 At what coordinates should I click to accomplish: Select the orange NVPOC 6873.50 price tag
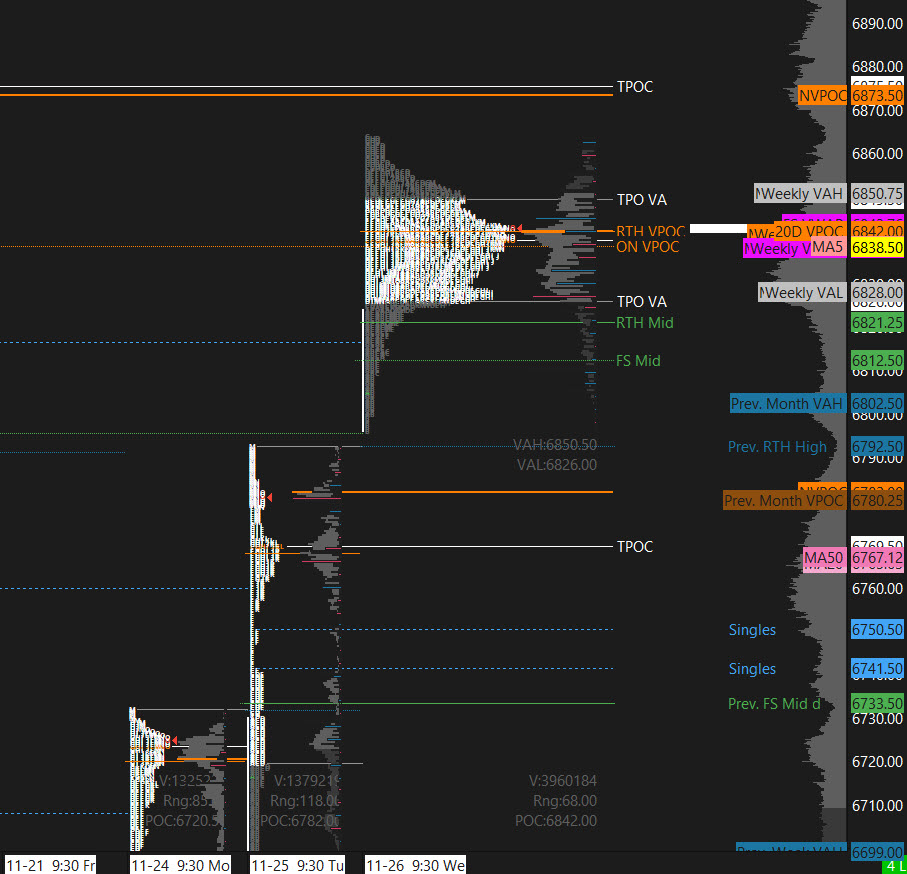pos(877,95)
